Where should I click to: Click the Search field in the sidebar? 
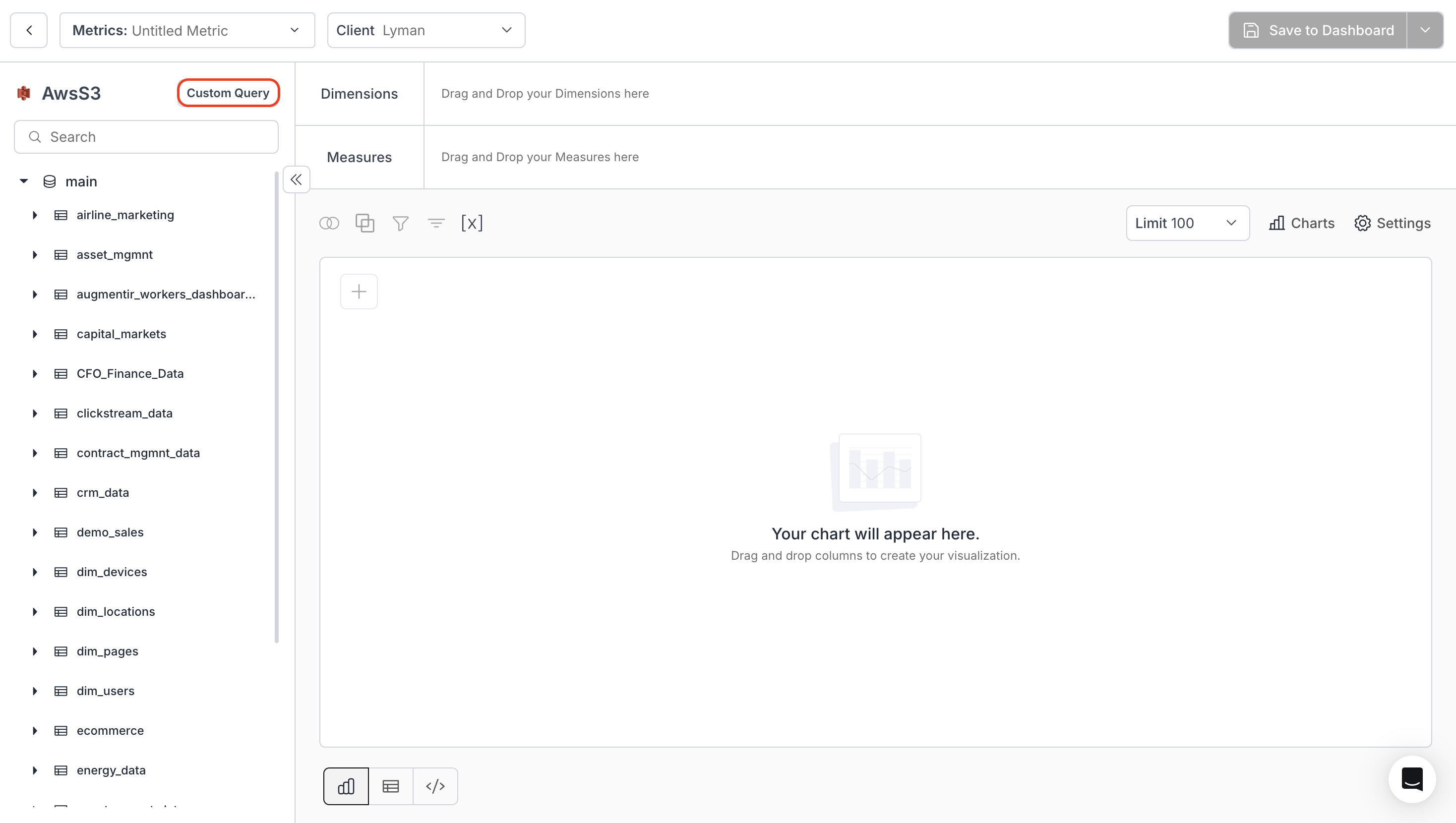tap(145, 136)
